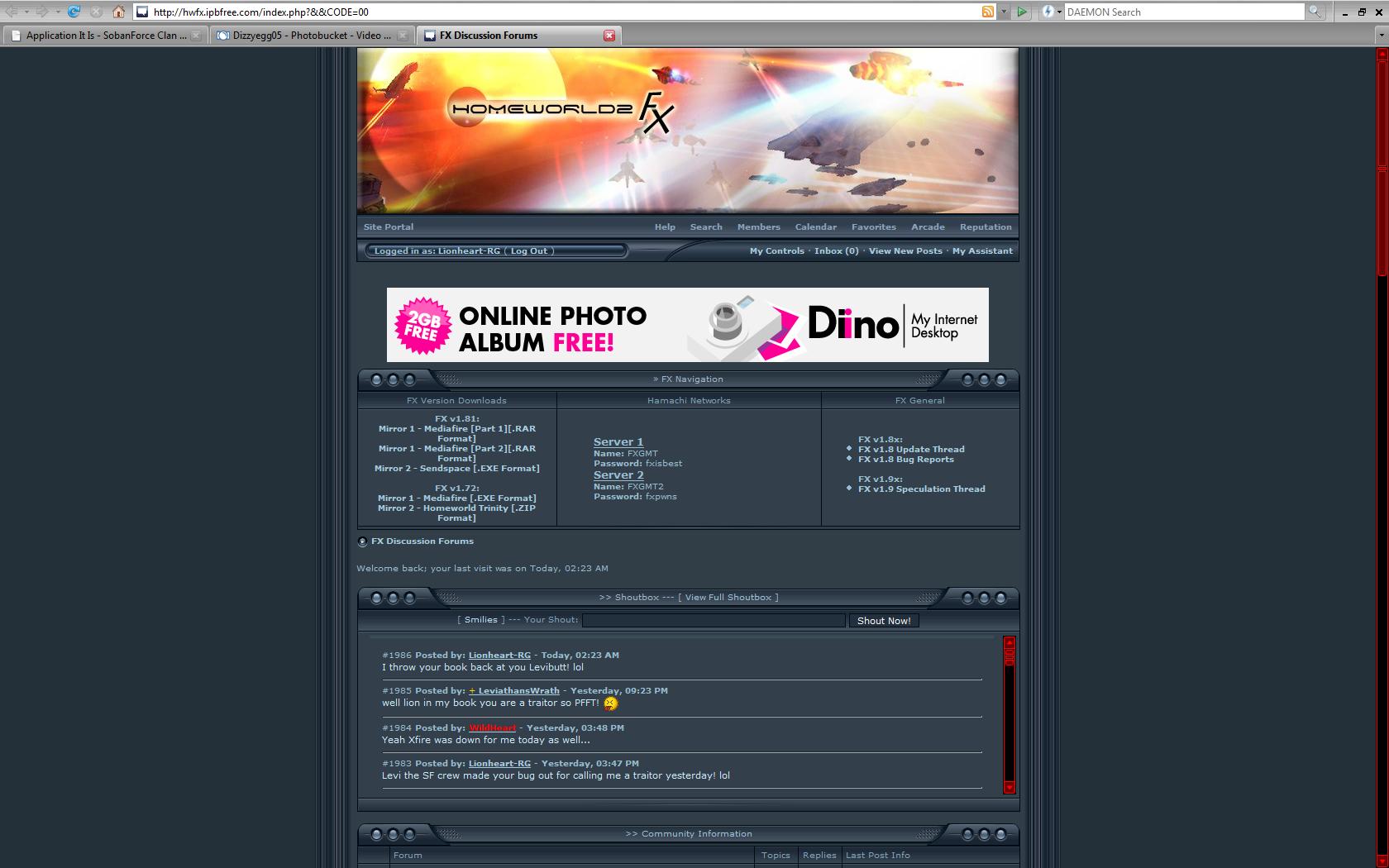Open the Calendar menu link

tap(815, 227)
